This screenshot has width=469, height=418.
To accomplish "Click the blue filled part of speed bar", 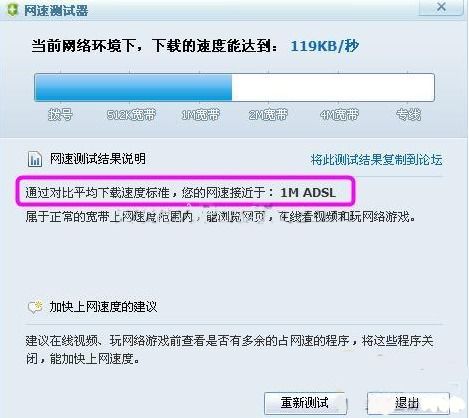I will pyautogui.click(x=133, y=87).
